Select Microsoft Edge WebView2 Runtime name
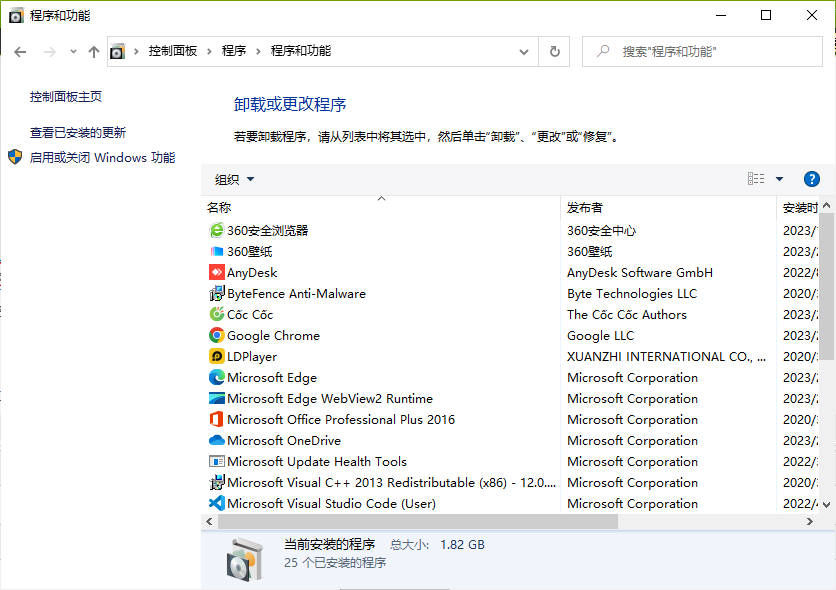836x590 pixels. 329,398
